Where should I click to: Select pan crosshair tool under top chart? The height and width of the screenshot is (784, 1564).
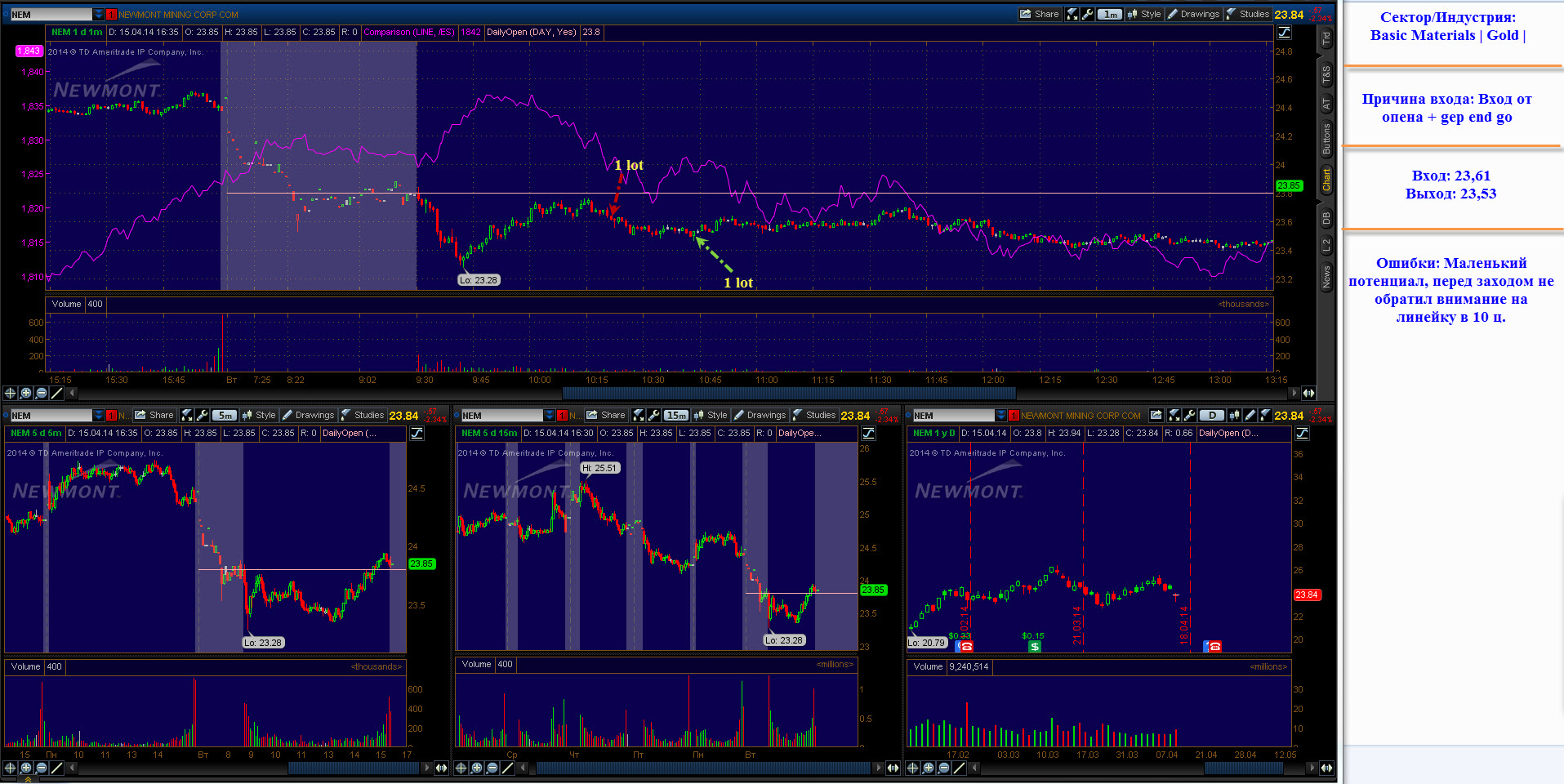pos(11,393)
